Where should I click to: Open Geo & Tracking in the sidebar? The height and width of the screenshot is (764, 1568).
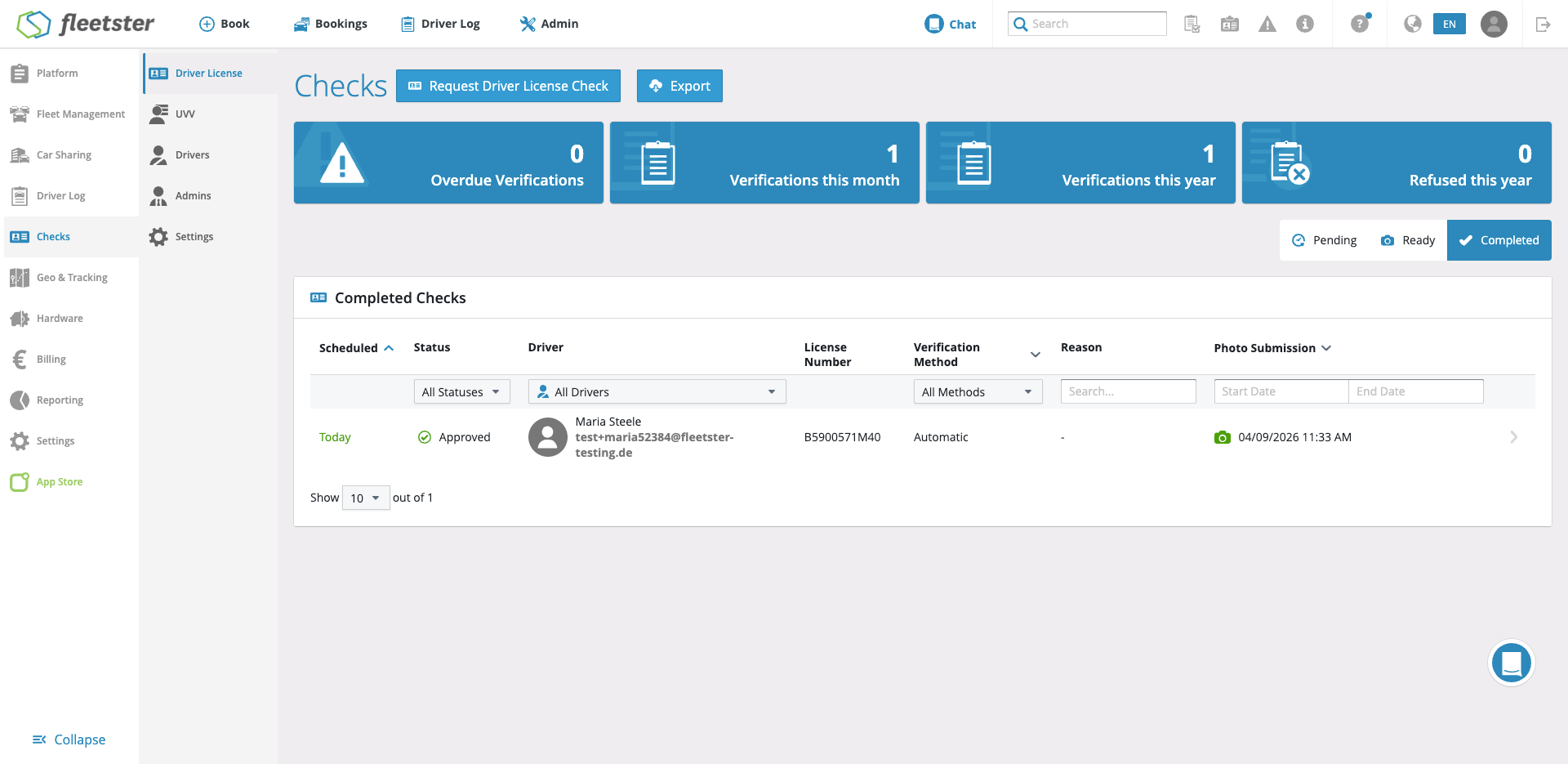pos(69,278)
